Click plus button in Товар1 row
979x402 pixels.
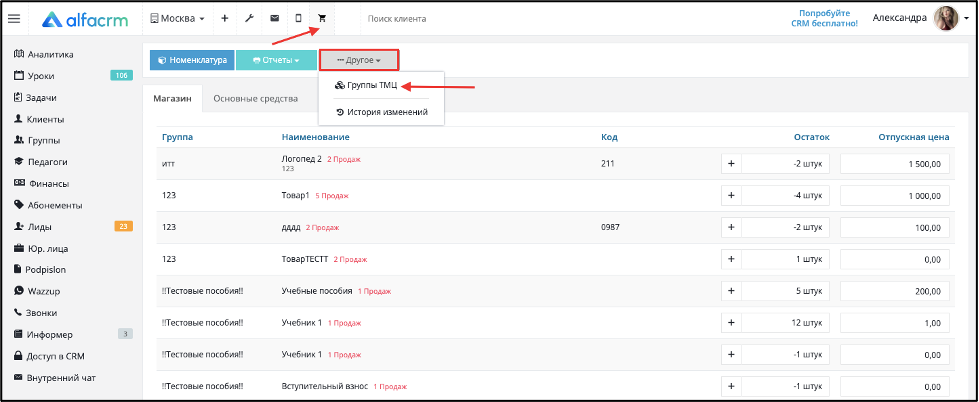tap(731, 195)
